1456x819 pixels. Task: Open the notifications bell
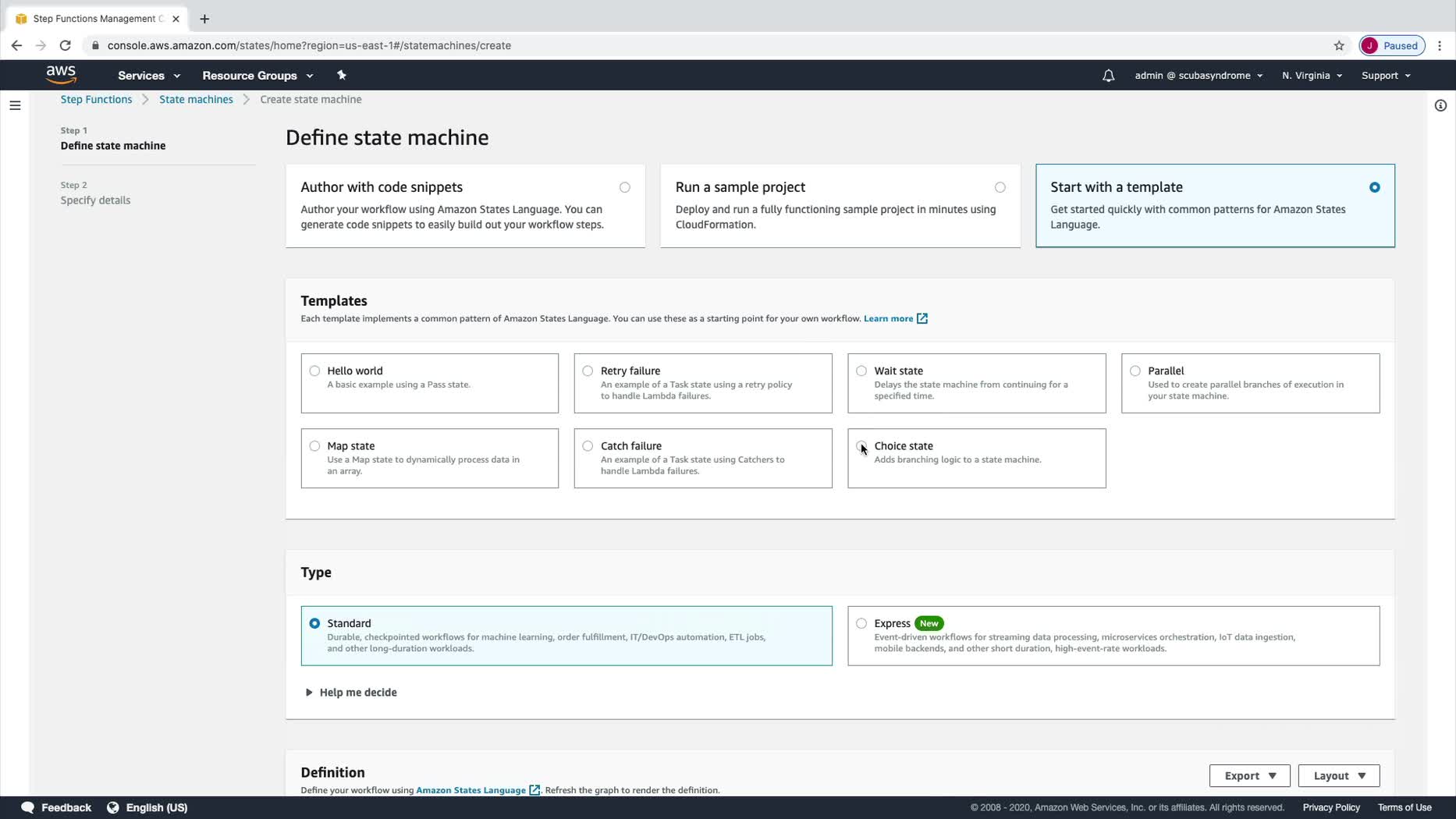1108,76
